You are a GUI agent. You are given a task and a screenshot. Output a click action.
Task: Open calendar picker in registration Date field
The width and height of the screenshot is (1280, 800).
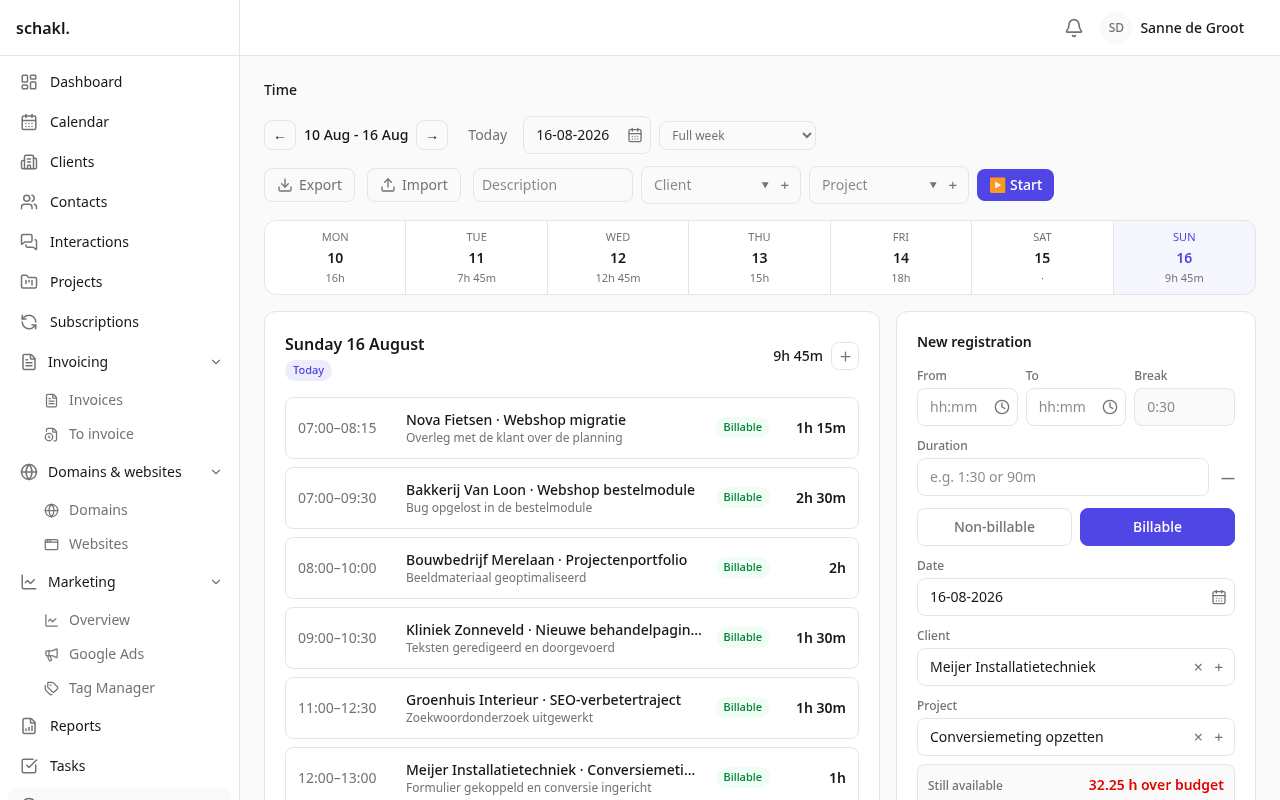[x=1219, y=597]
